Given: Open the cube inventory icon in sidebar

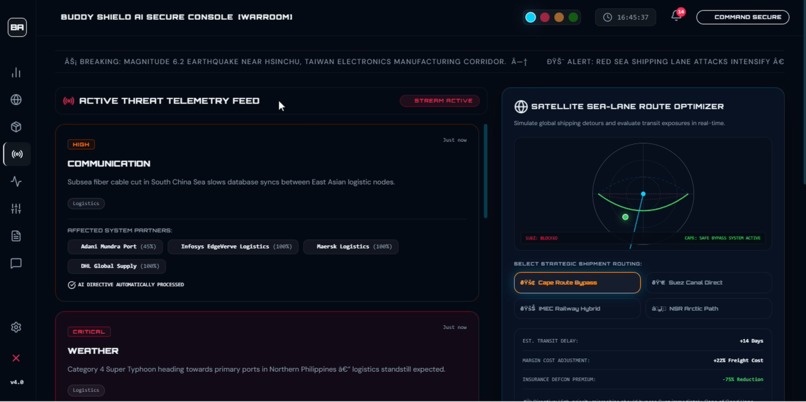Looking at the screenshot, I should (16, 127).
